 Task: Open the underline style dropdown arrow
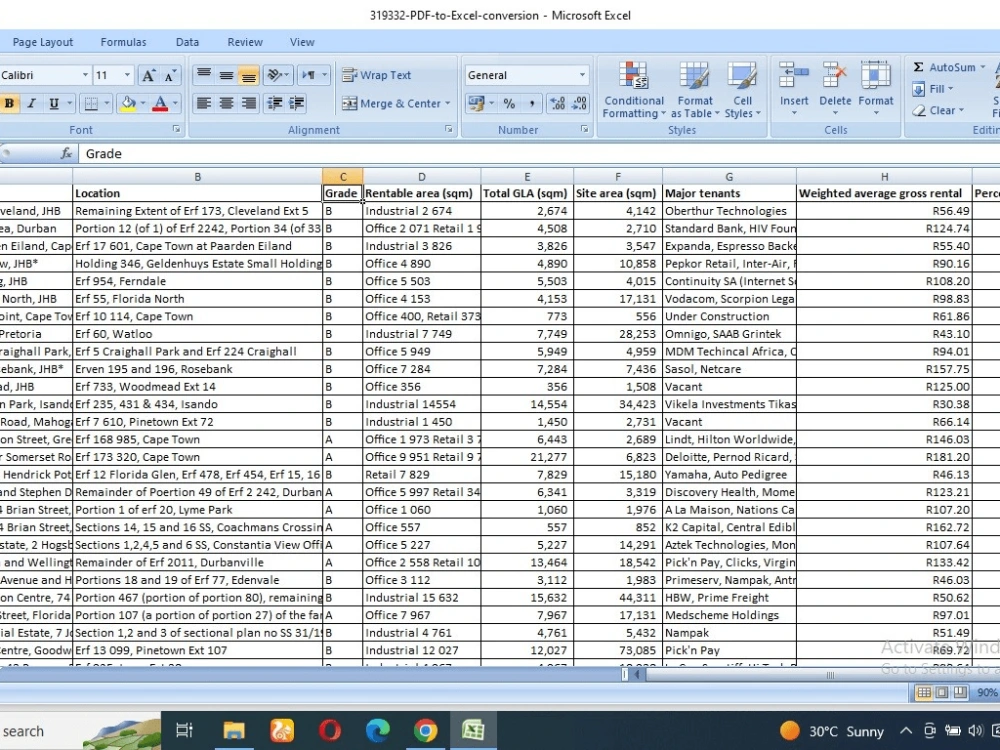click(x=70, y=103)
